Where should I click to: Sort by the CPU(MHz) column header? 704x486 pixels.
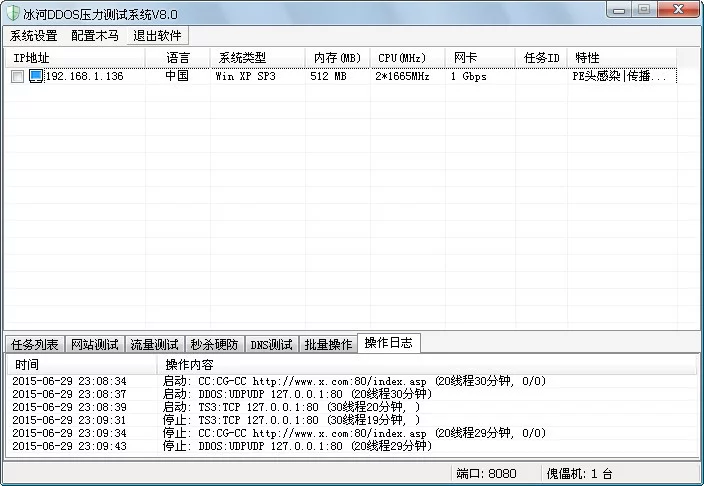point(408,58)
